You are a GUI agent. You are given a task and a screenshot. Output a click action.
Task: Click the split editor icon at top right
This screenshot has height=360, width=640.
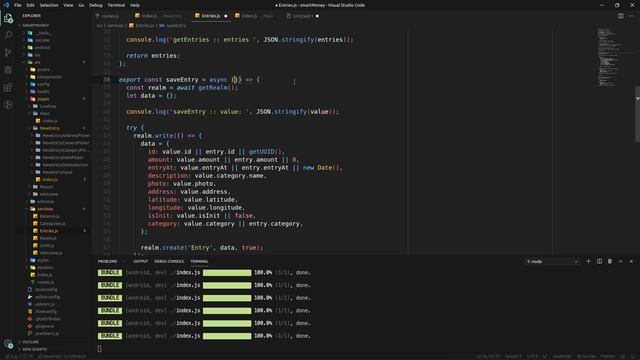[x=620, y=16]
